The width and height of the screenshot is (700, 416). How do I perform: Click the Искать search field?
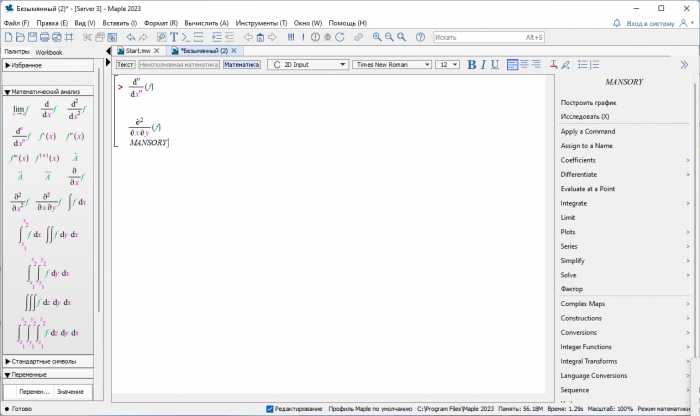(x=489, y=37)
